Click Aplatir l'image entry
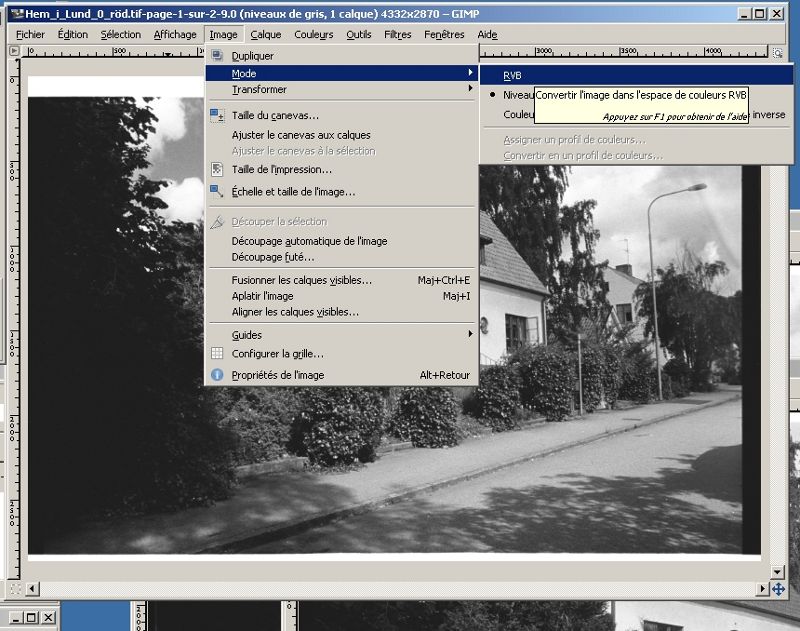Screen dimensions: 800x631 pos(263,296)
